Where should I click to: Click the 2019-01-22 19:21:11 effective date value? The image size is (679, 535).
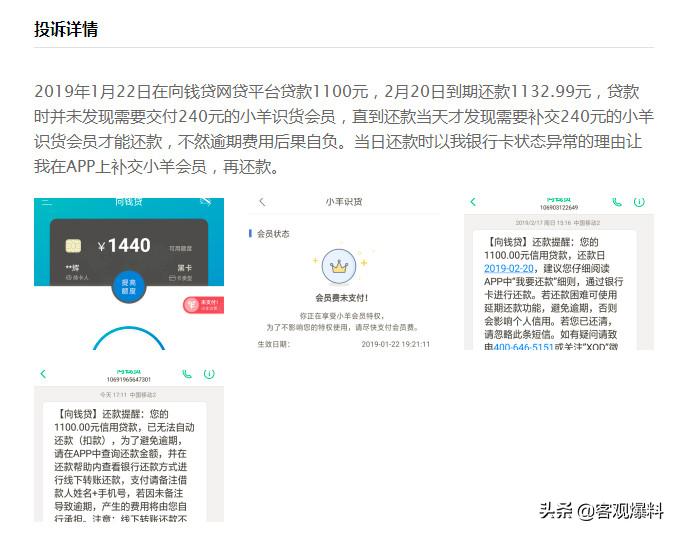point(395,344)
